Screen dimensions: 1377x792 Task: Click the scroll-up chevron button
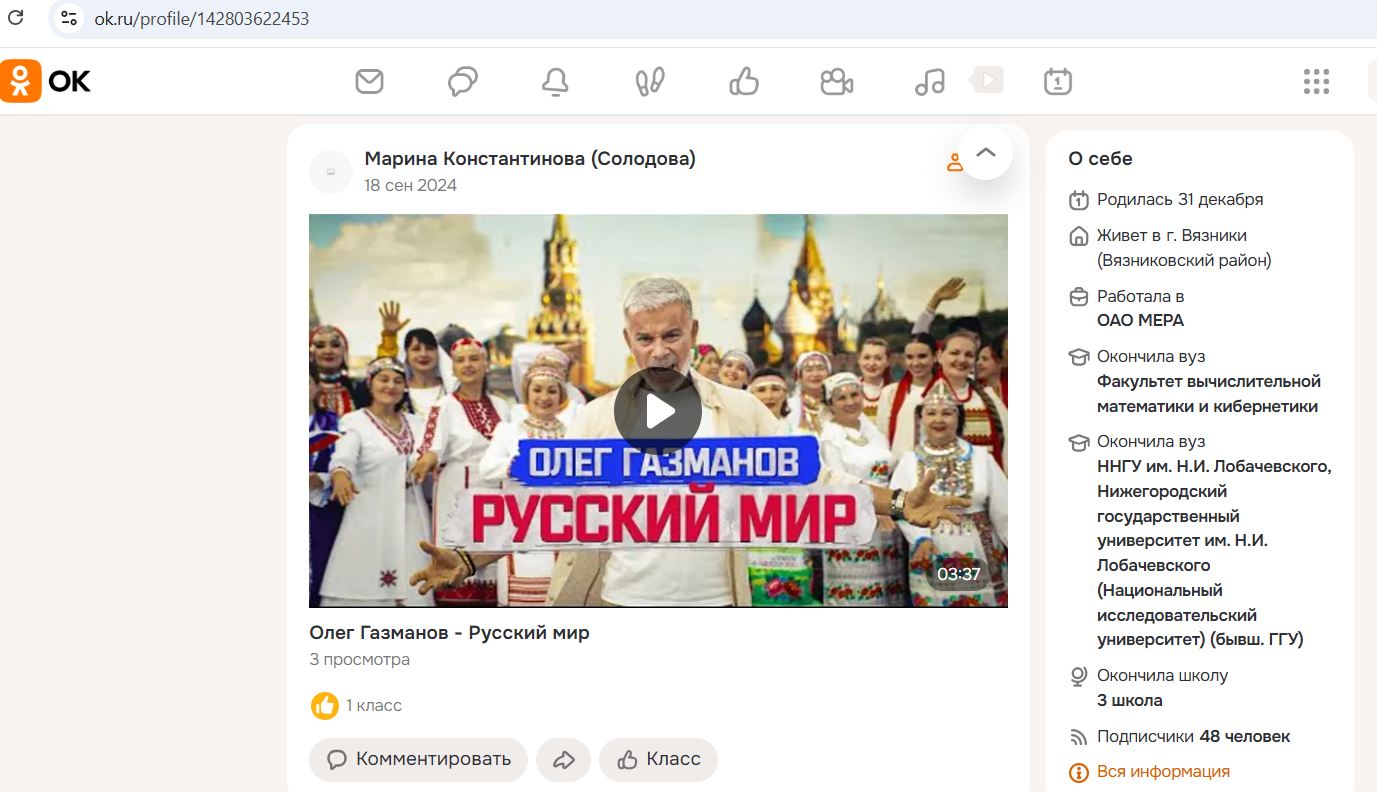coord(986,153)
